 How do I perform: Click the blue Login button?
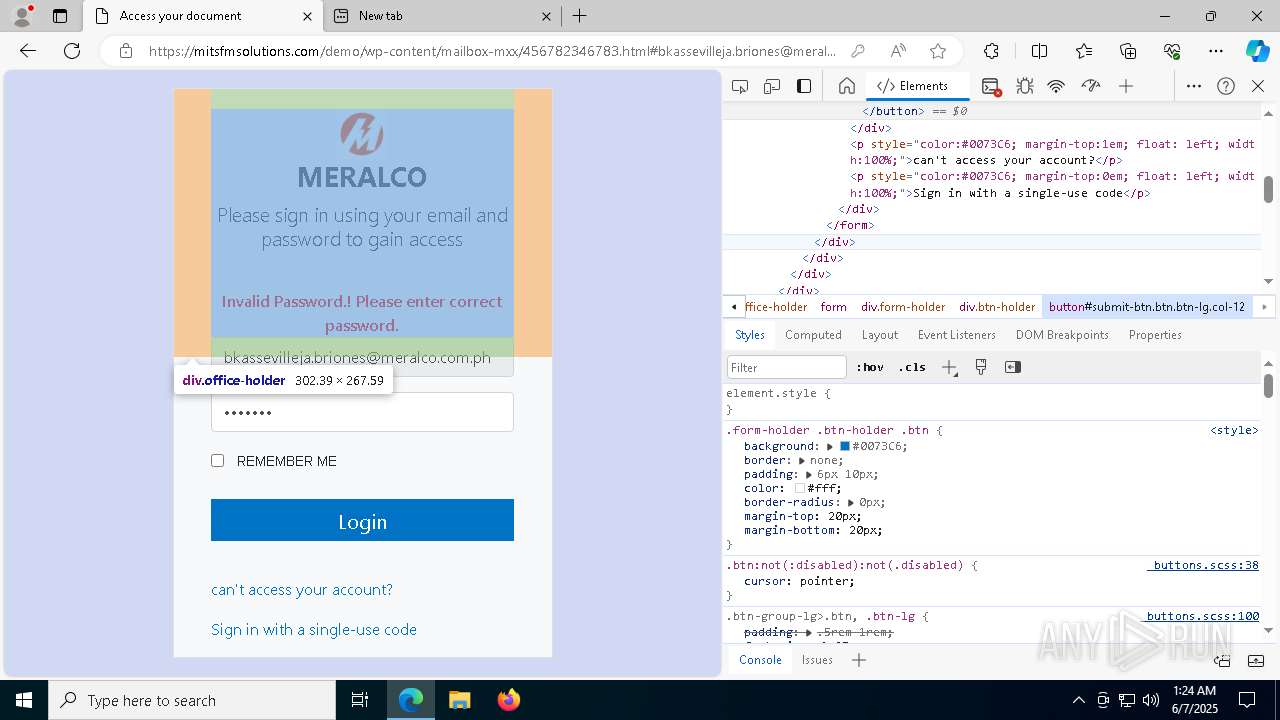click(362, 520)
